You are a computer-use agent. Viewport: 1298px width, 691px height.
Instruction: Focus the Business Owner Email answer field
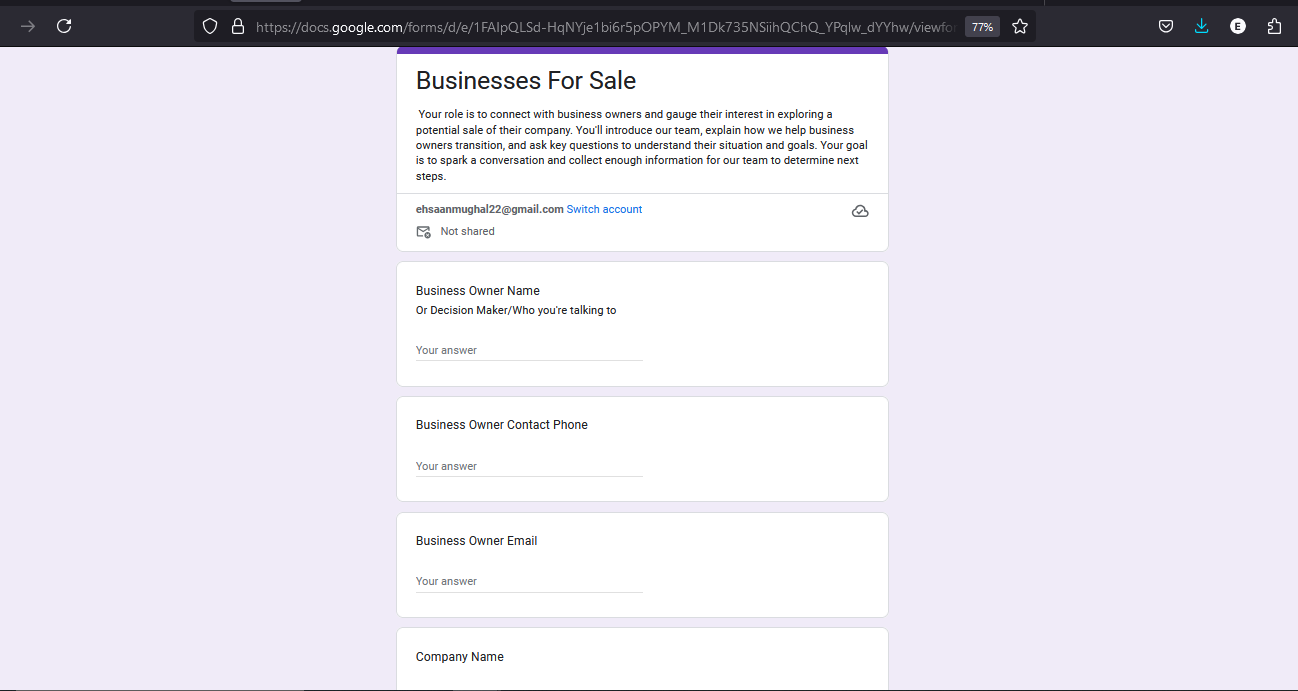[x=528, y=582]
